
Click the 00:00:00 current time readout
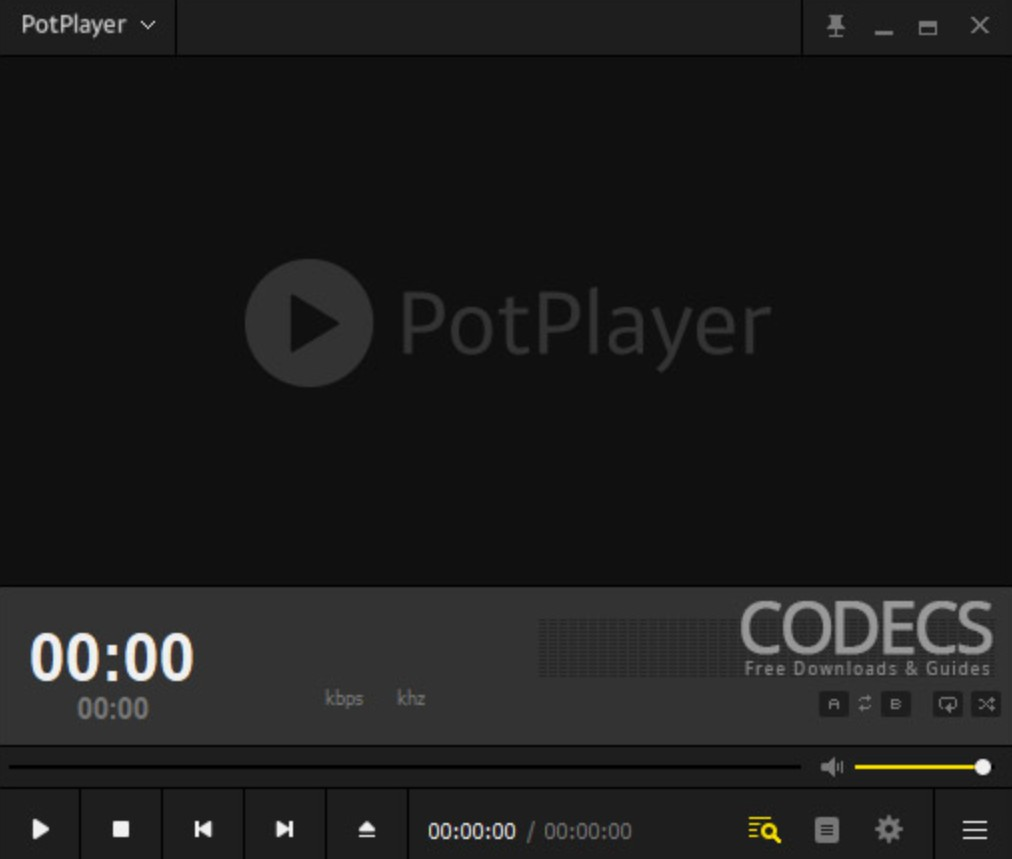[x=472, y=831]
